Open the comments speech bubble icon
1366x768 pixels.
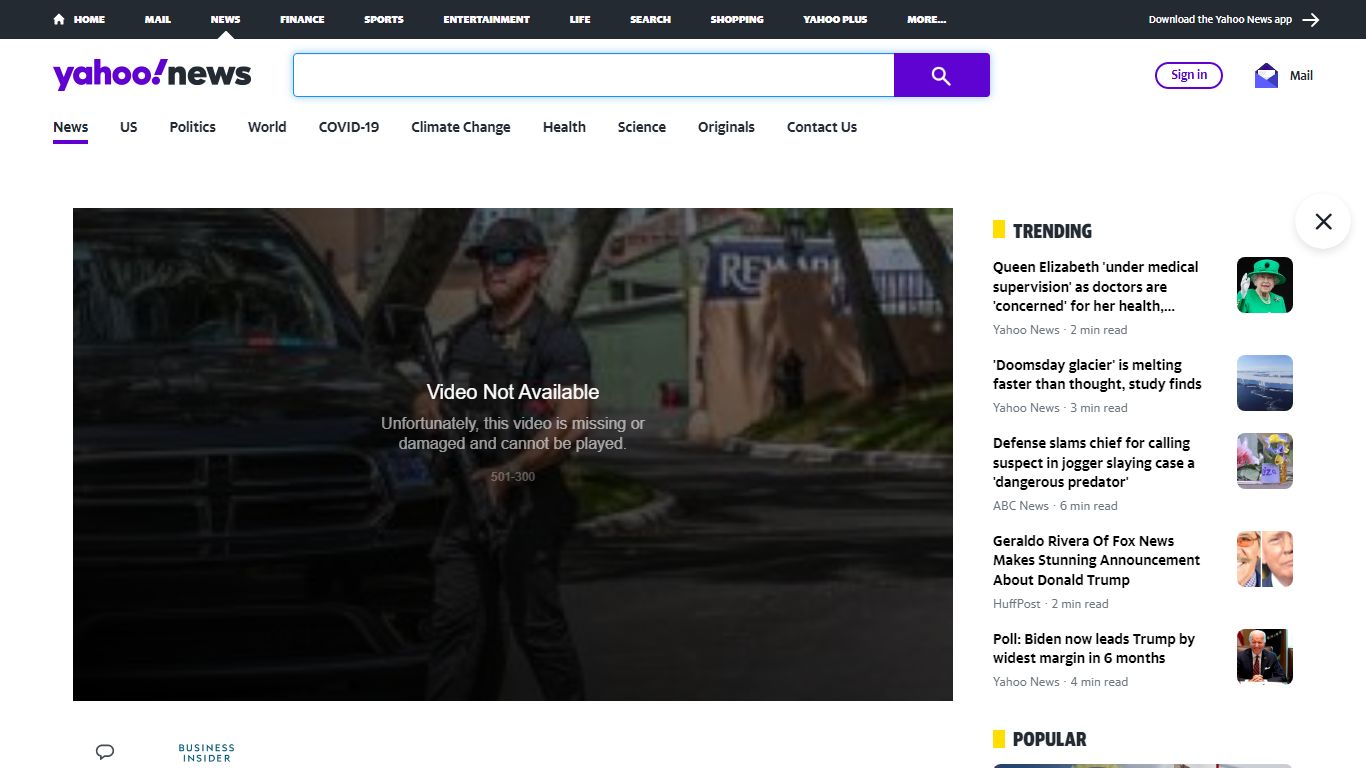pyautogui.click(x=105, y=752)
